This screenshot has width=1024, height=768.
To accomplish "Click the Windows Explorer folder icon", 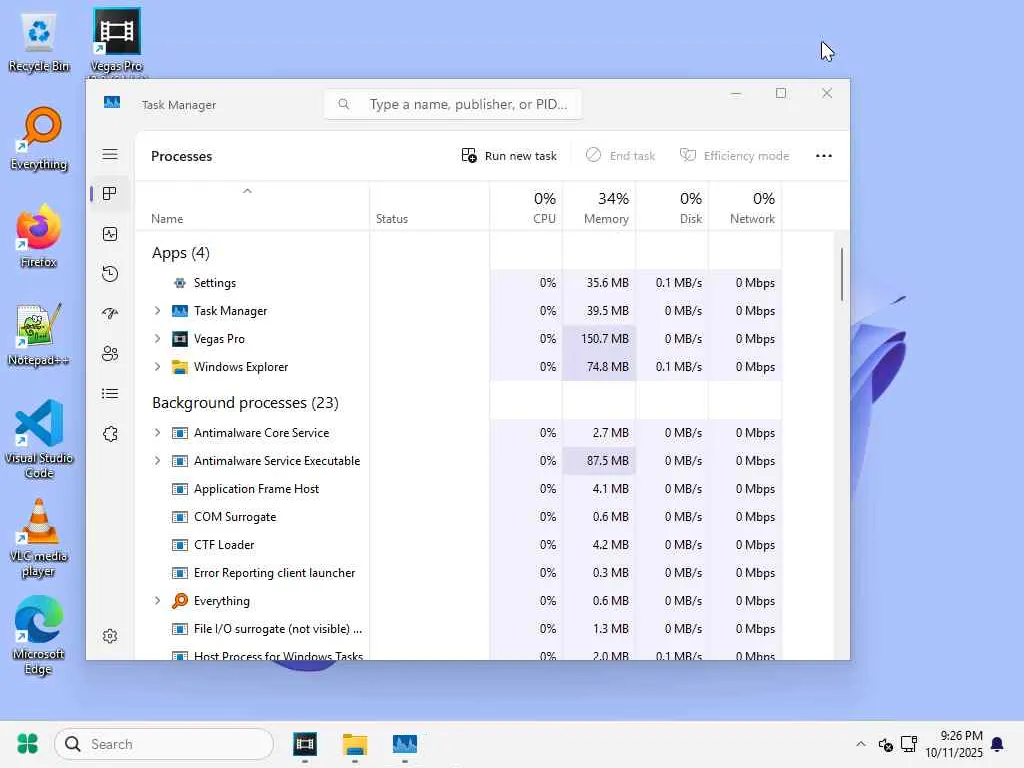I will tap(180, 367).
